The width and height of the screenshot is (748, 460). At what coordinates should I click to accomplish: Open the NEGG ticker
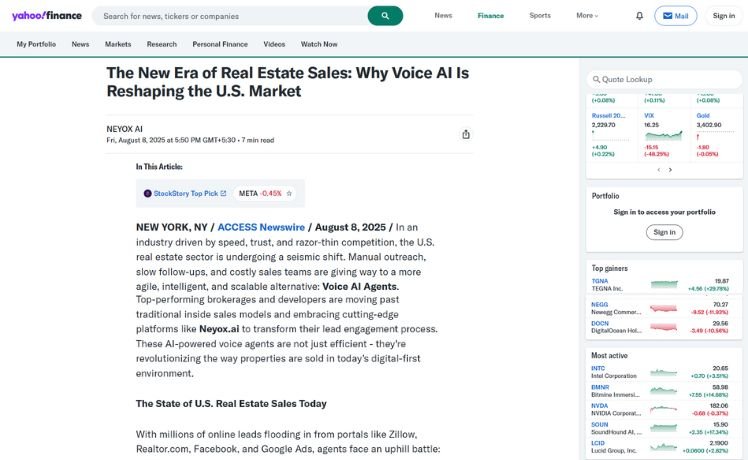pyautogui.click(x=600, y=304)
